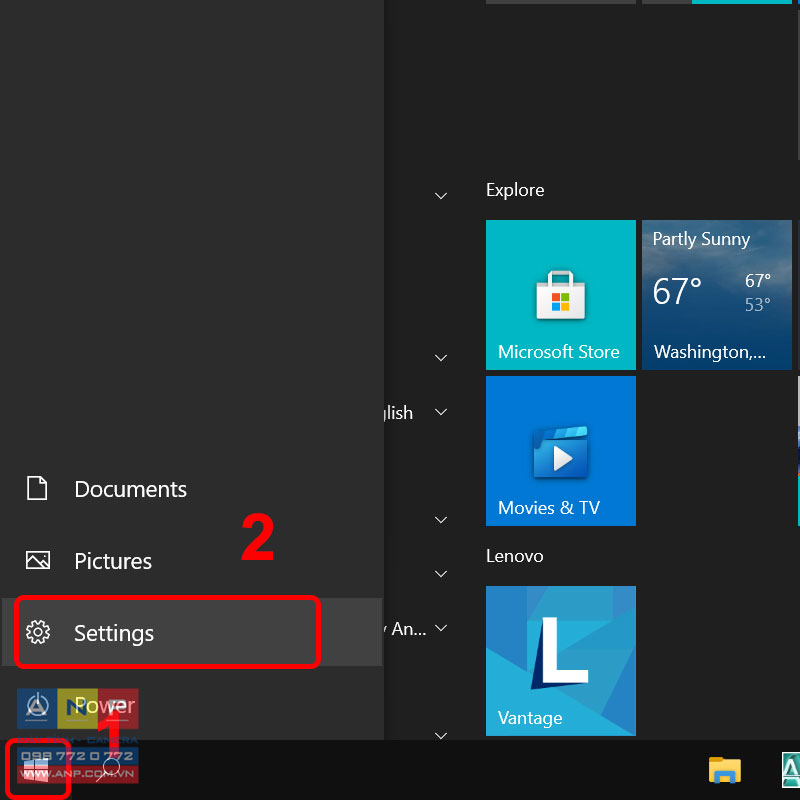800x800 pixels.
Task: Open the Power options entry
Action: click(191, 705)
